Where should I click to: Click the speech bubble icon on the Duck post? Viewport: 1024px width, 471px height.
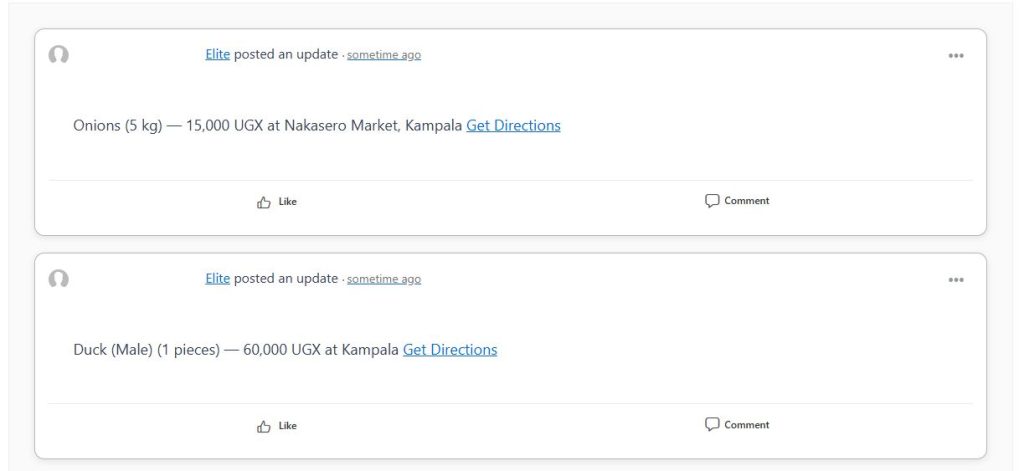712,425
